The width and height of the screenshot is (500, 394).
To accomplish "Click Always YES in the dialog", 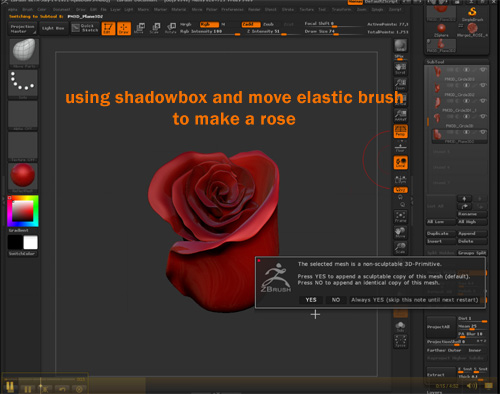I will tap(415, 300).
